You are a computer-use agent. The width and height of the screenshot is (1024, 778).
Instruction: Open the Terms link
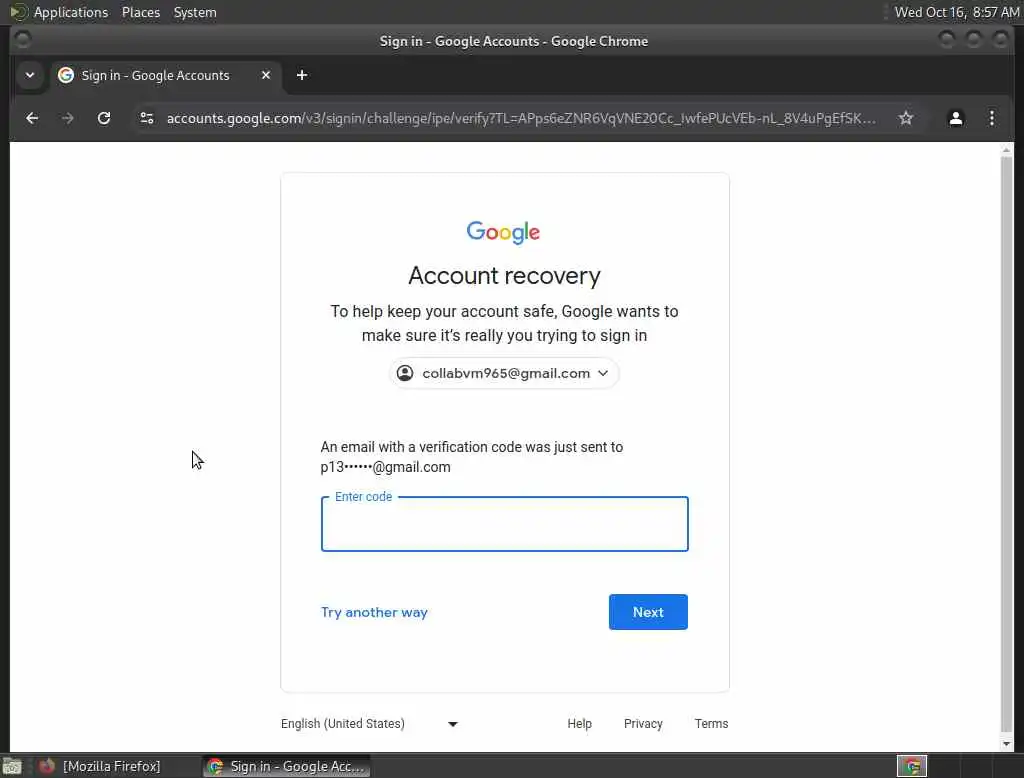711,724
